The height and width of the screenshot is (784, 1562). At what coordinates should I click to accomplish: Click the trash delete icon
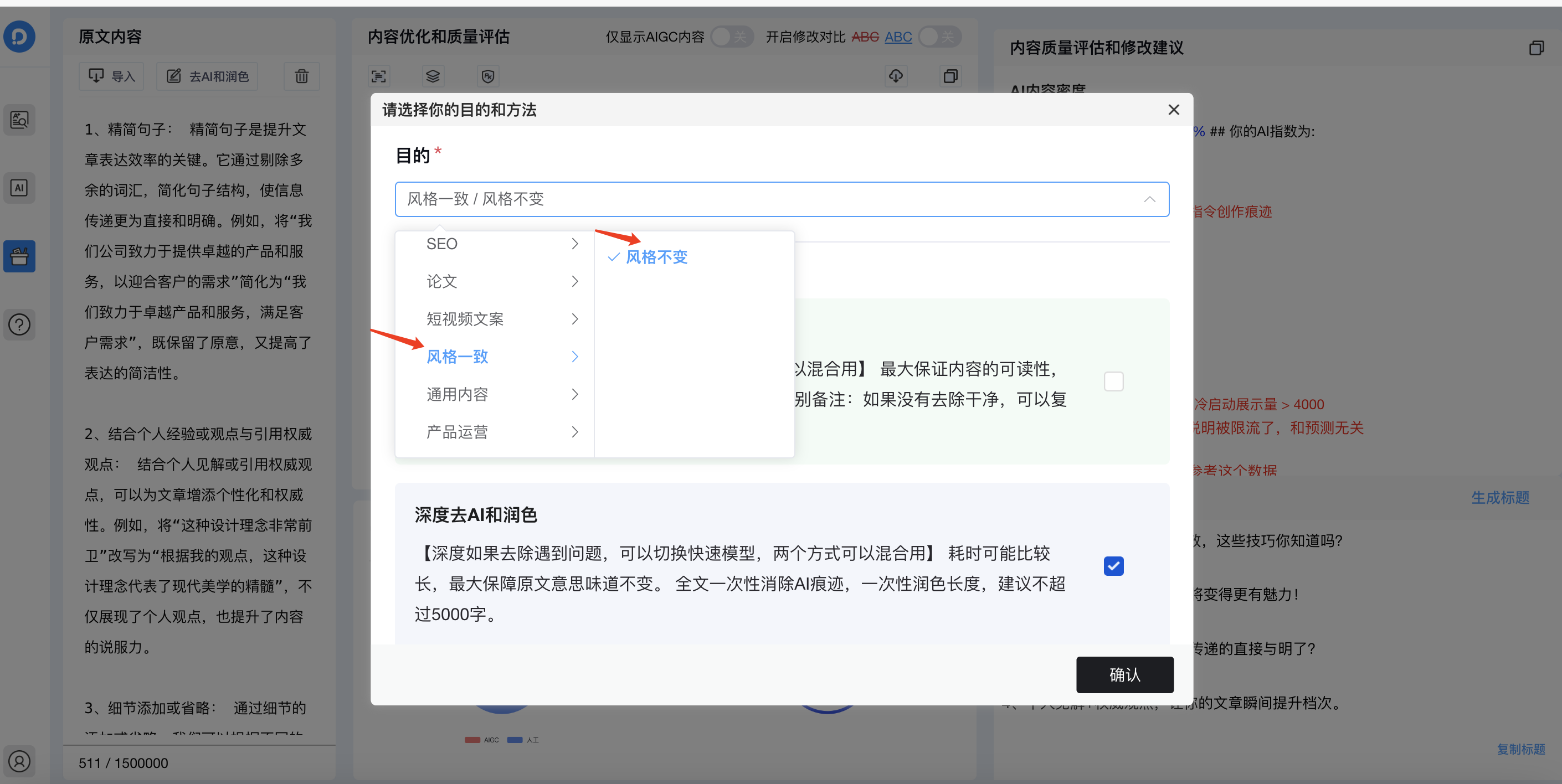301,76
